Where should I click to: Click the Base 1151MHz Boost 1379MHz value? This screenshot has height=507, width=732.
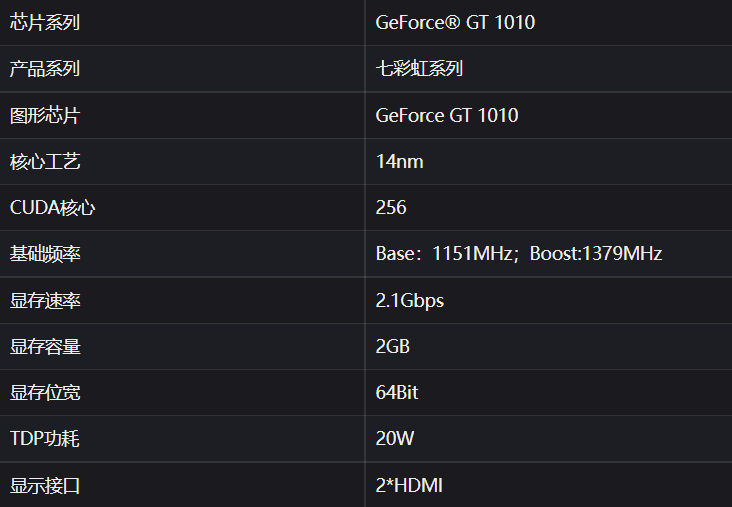(519, 254)
